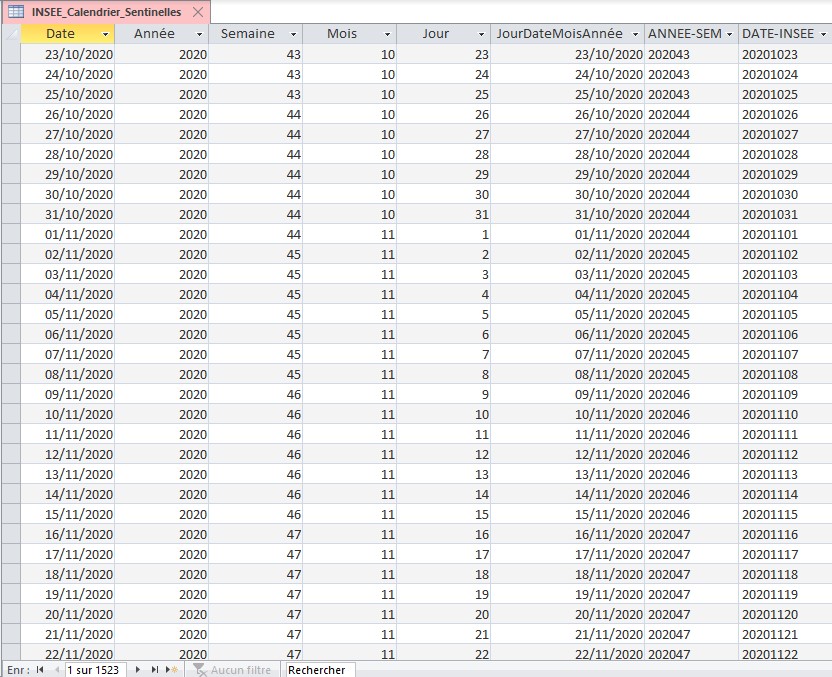Click Jour cell 14 in the 14/11/2020 row

443,494
